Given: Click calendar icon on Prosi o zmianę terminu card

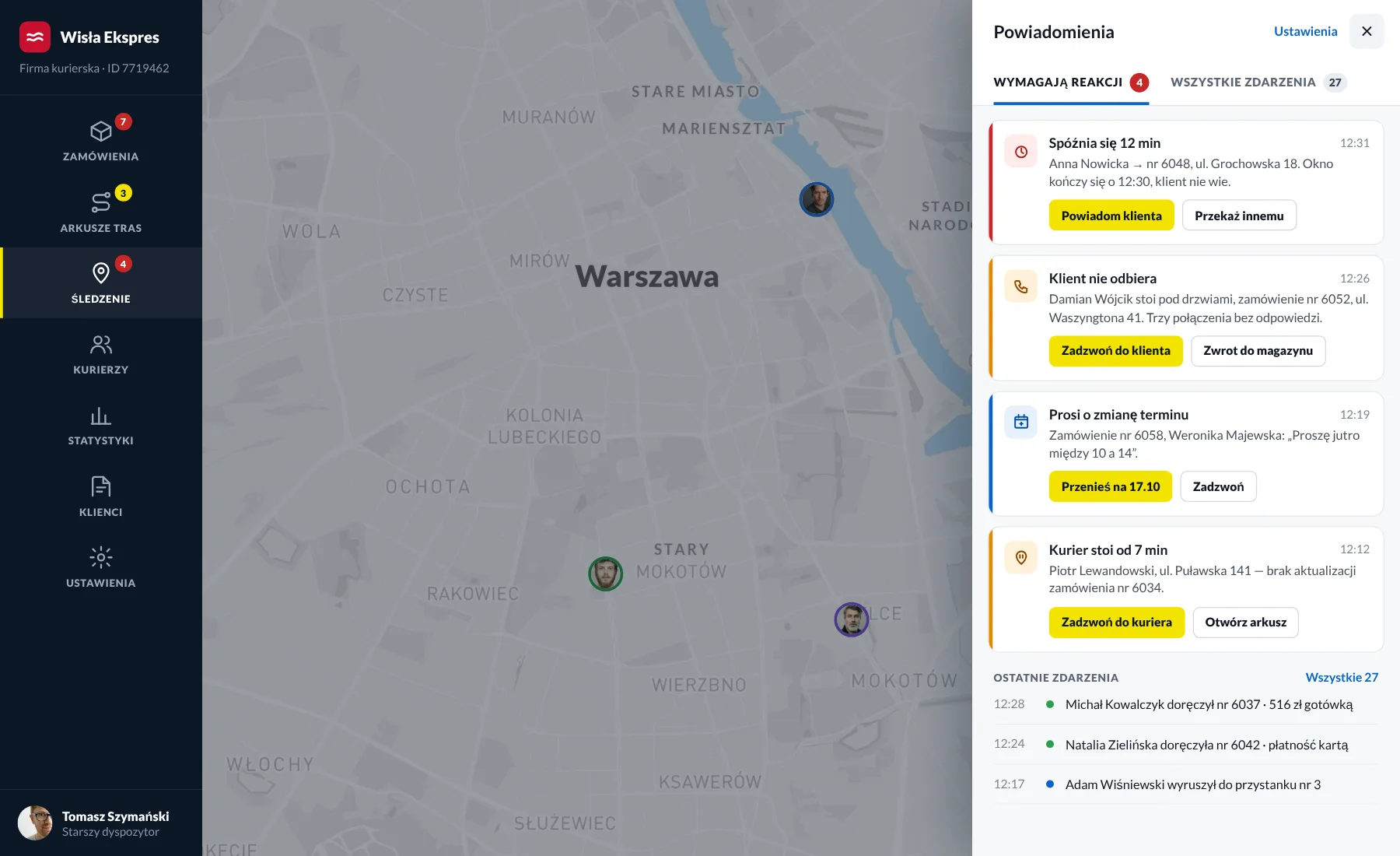Looking at the screenshot, I should (x=1021, y=423).
